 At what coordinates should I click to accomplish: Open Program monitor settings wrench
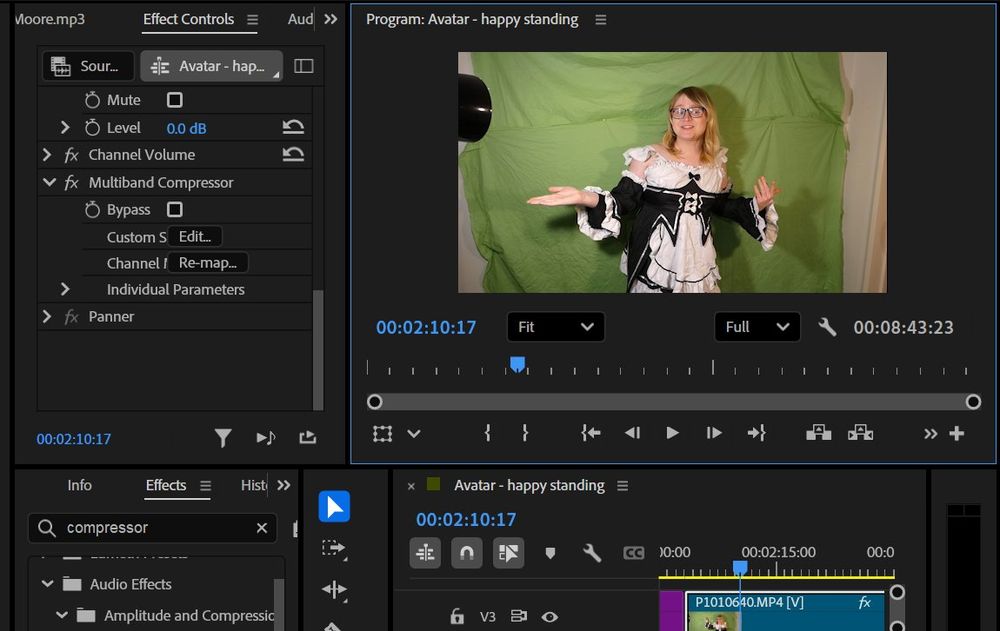coord(827,327)
